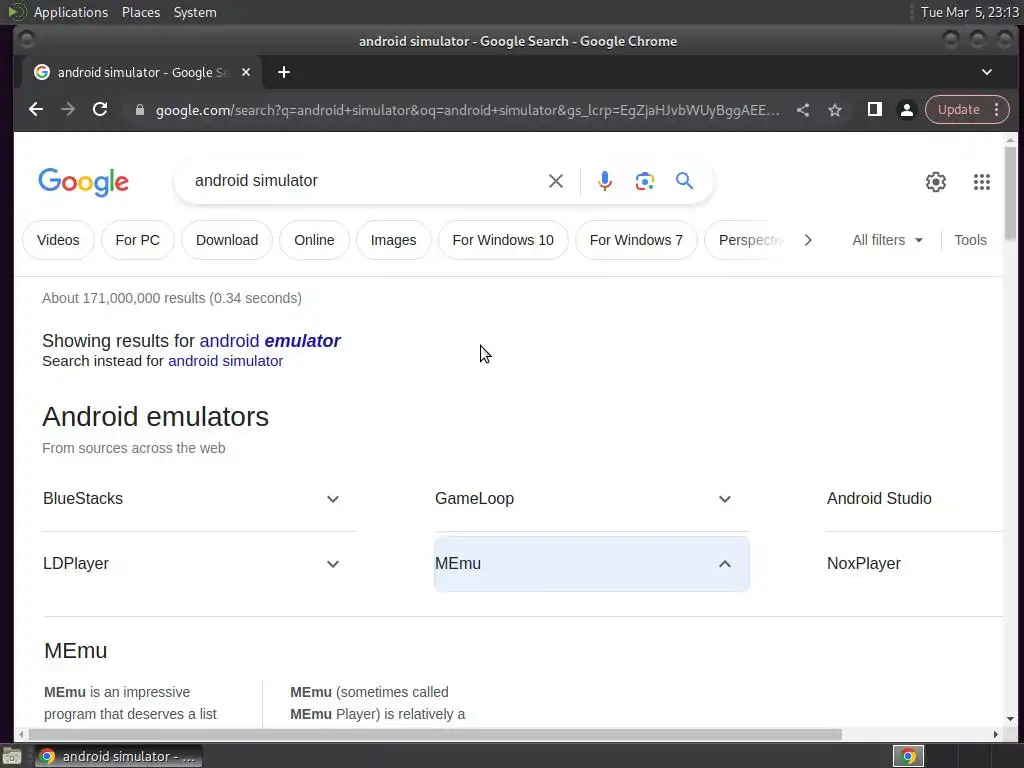Open a new tab with plus button

tap(283, 72)
